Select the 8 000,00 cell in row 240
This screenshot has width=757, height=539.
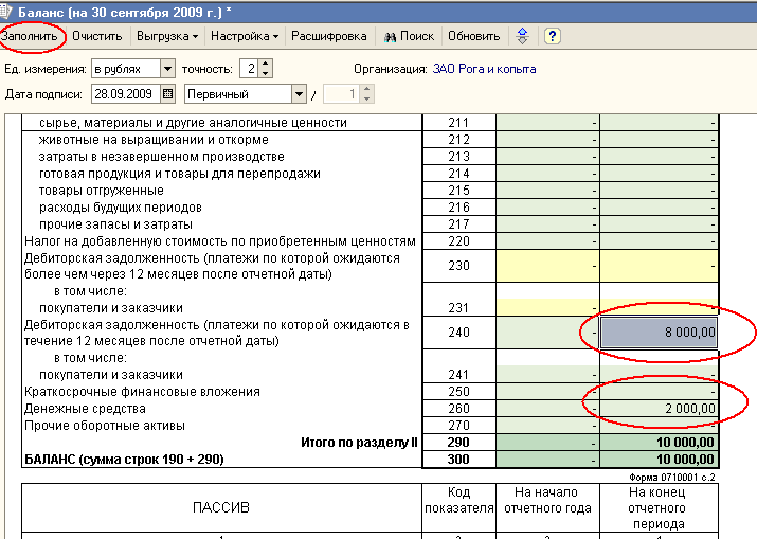(659, 332)
